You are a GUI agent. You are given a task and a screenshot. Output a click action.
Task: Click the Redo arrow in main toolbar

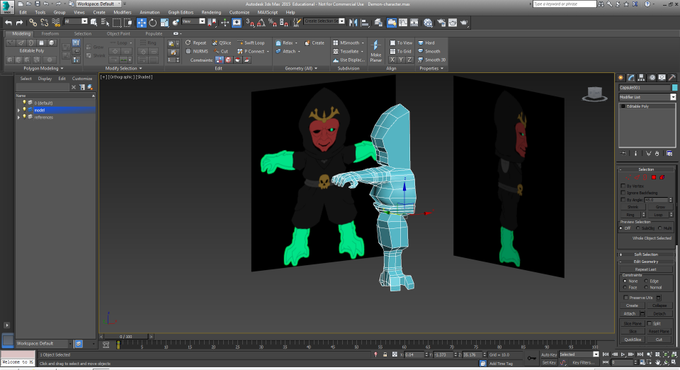click(x=19, y=23)
